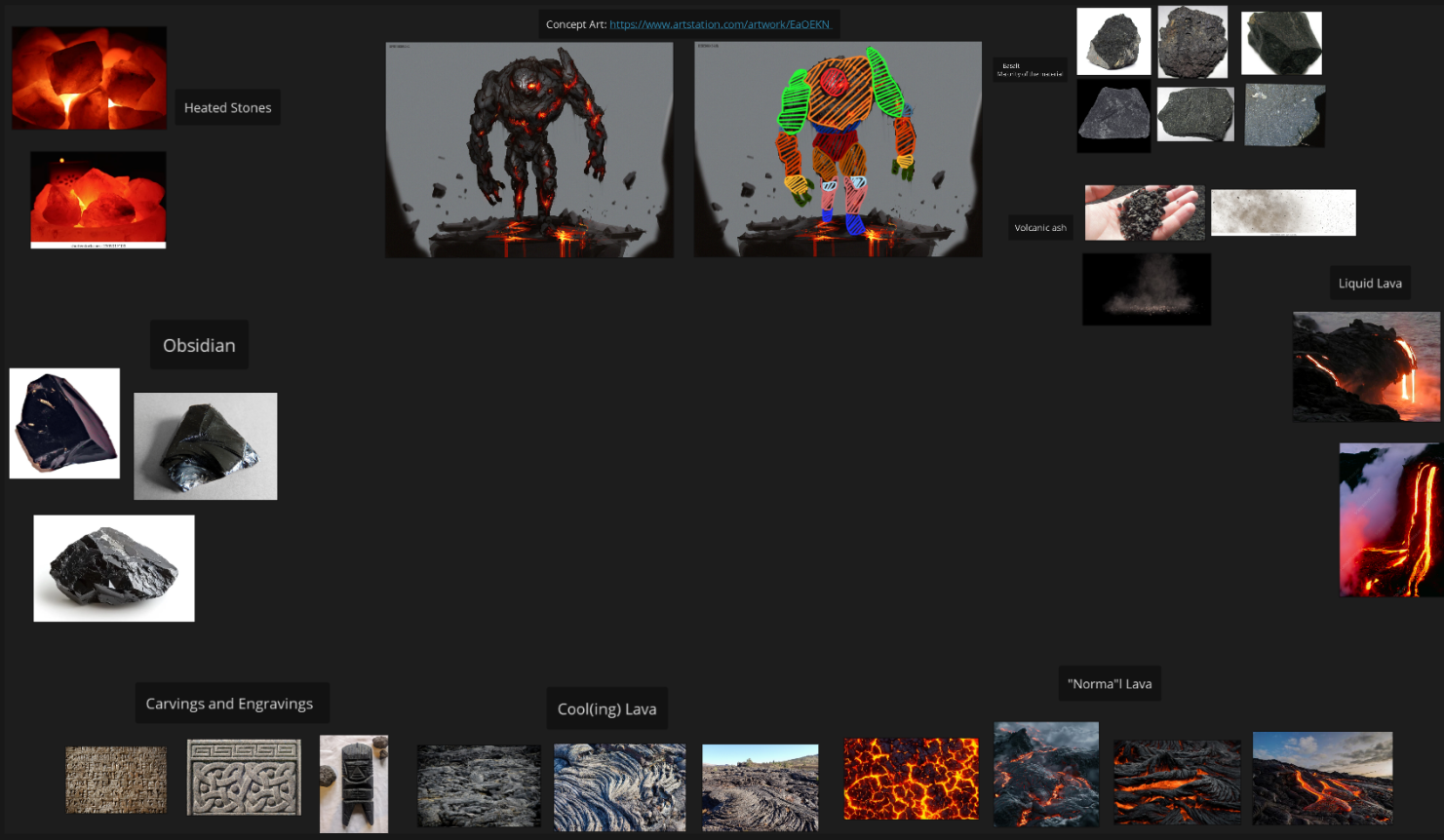
Task: Select the gray basalt on black background
Action: pos(1113,116)
